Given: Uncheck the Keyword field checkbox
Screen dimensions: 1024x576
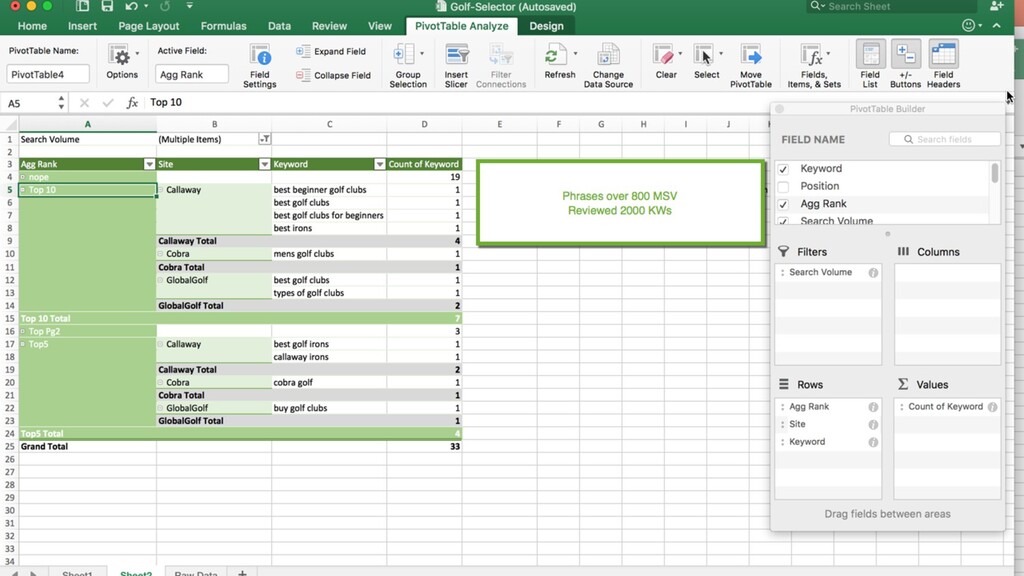Looking at the screenshot, I should tap(783, 169).
